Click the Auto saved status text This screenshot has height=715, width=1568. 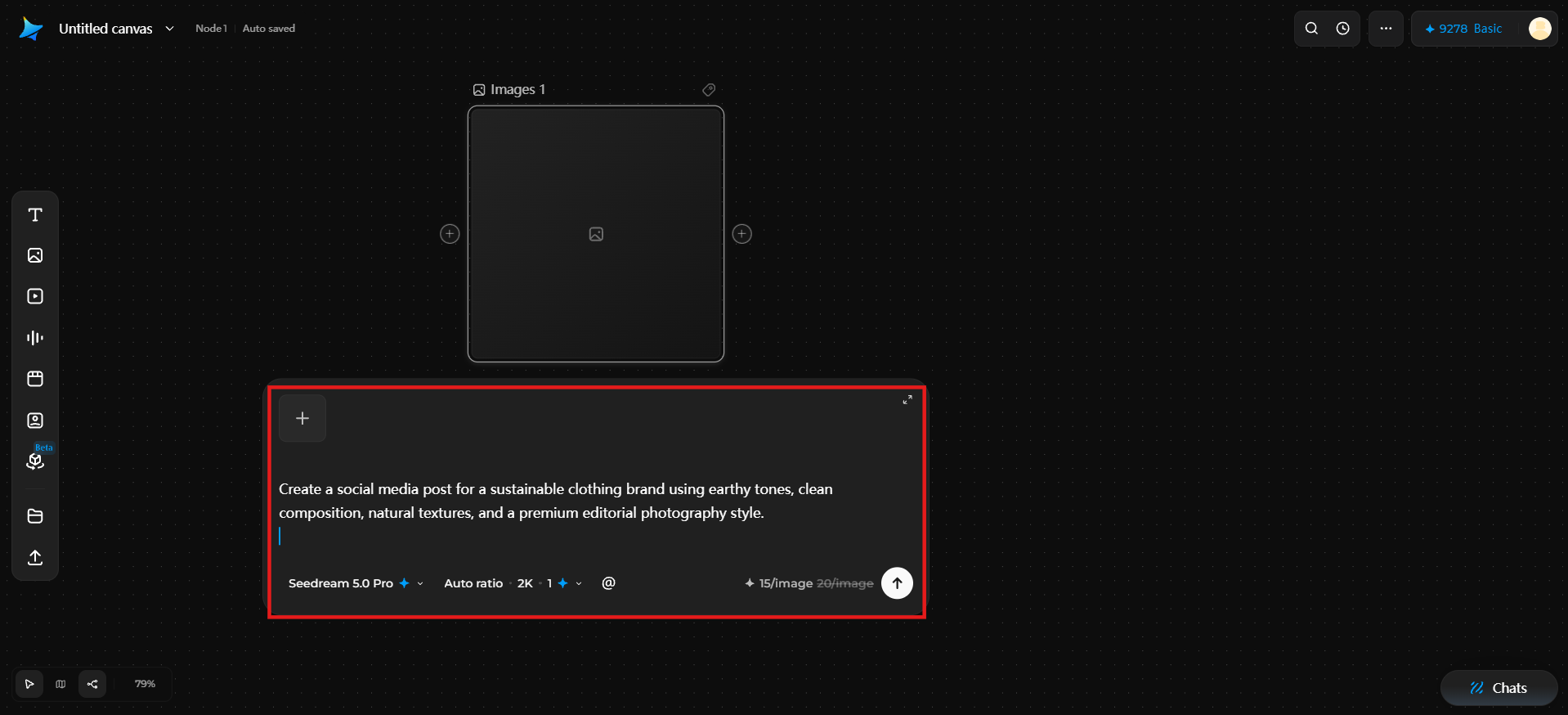click(269, 29)
